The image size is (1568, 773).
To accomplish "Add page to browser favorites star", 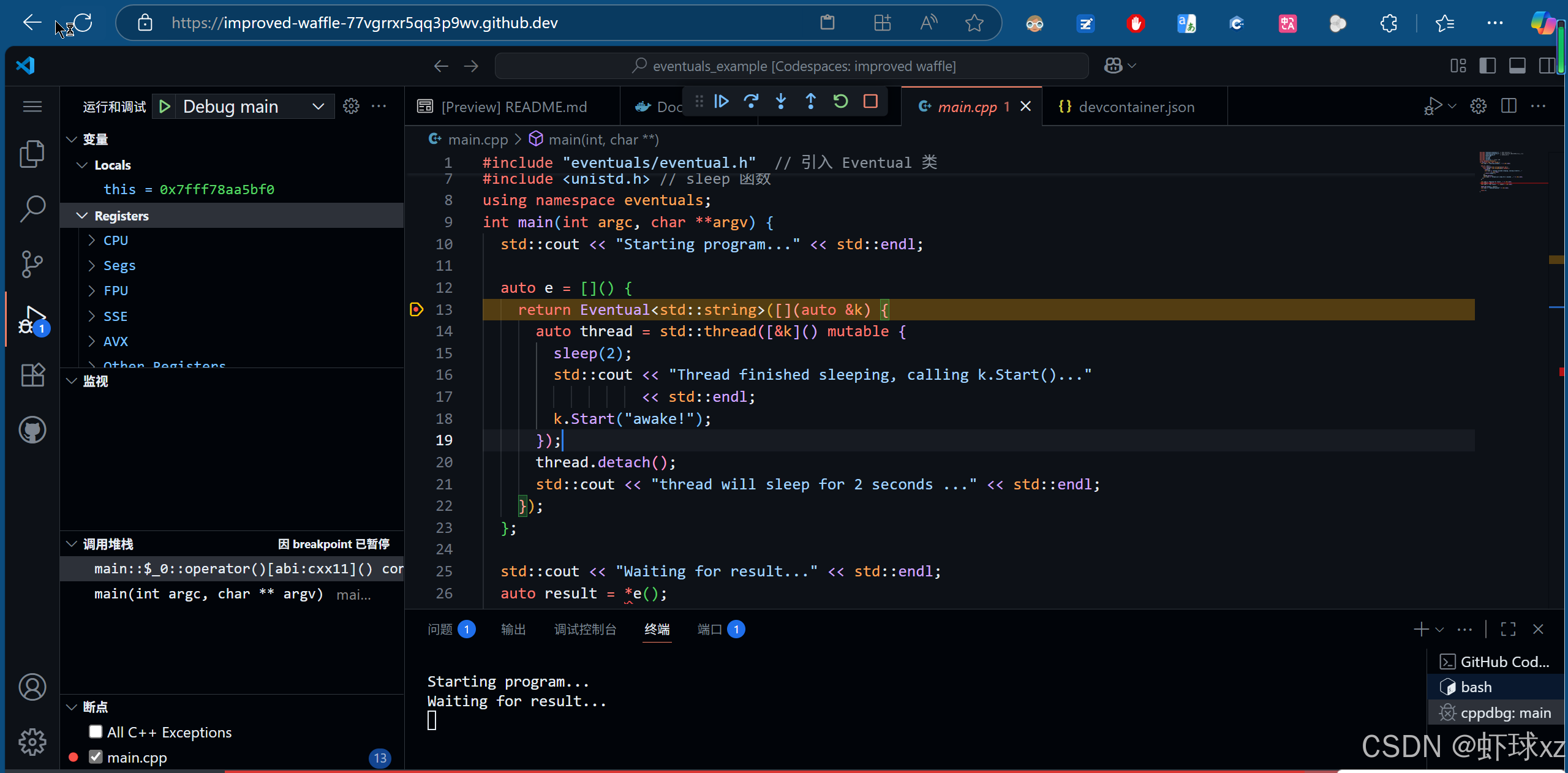I will 974,23.
